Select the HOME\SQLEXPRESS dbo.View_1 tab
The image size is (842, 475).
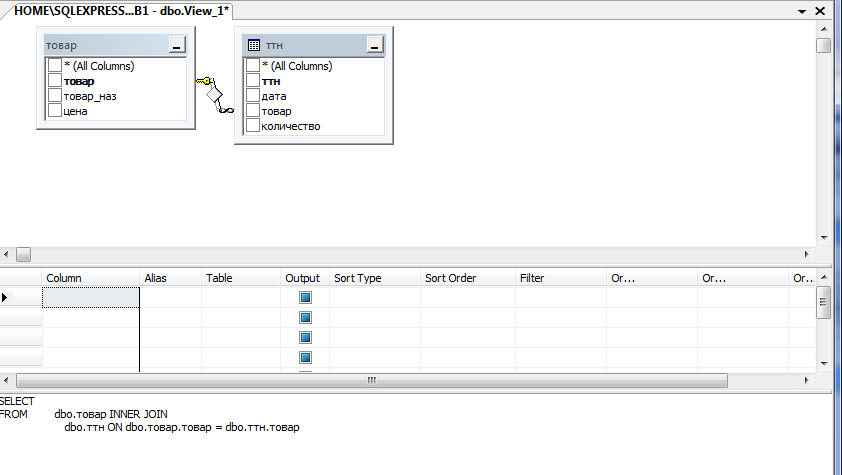pyautogui.click(x=121, y=11)
